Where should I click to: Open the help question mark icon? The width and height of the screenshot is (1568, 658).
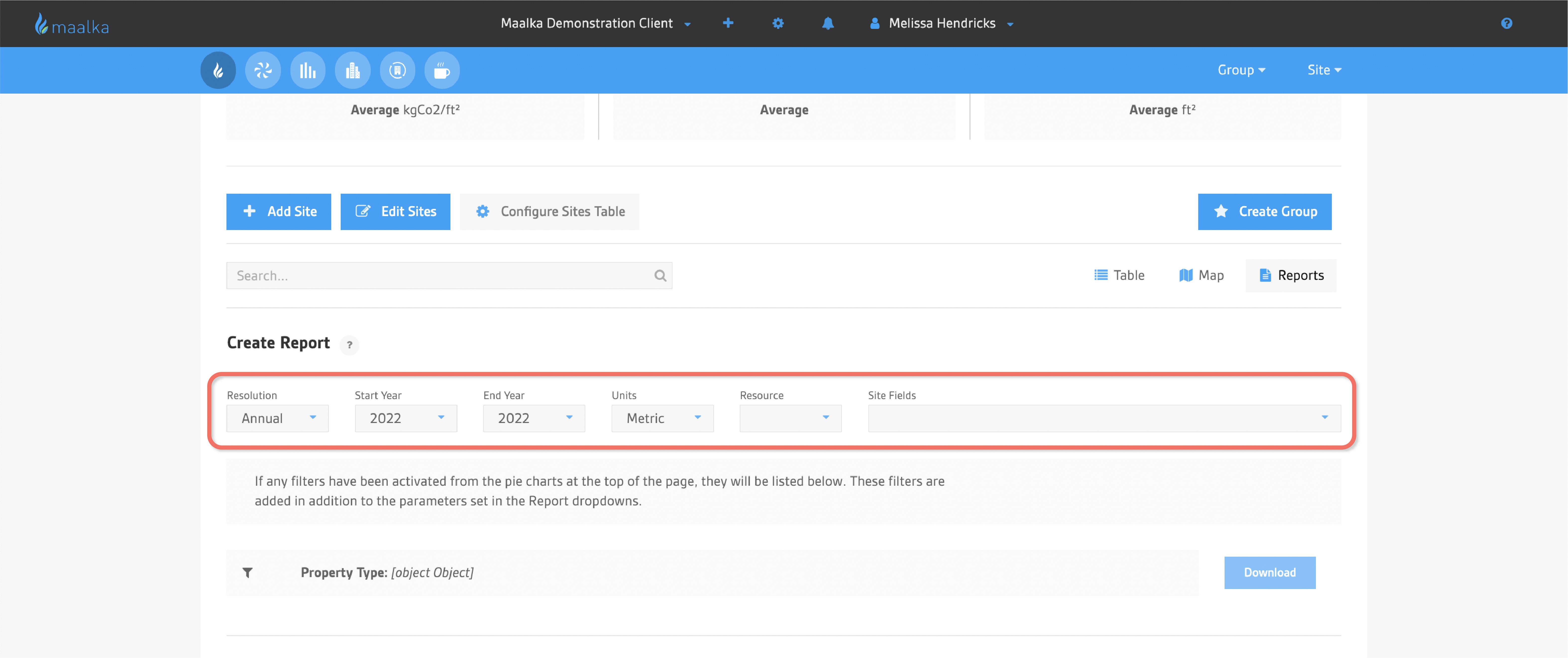(1507, 23)
